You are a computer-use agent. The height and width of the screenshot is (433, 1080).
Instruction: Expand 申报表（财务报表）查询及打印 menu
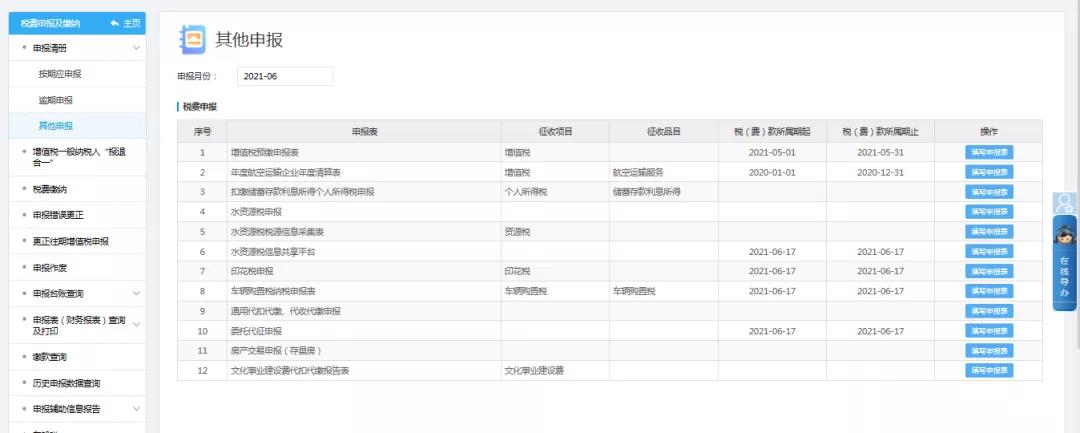tap(136, 324)
